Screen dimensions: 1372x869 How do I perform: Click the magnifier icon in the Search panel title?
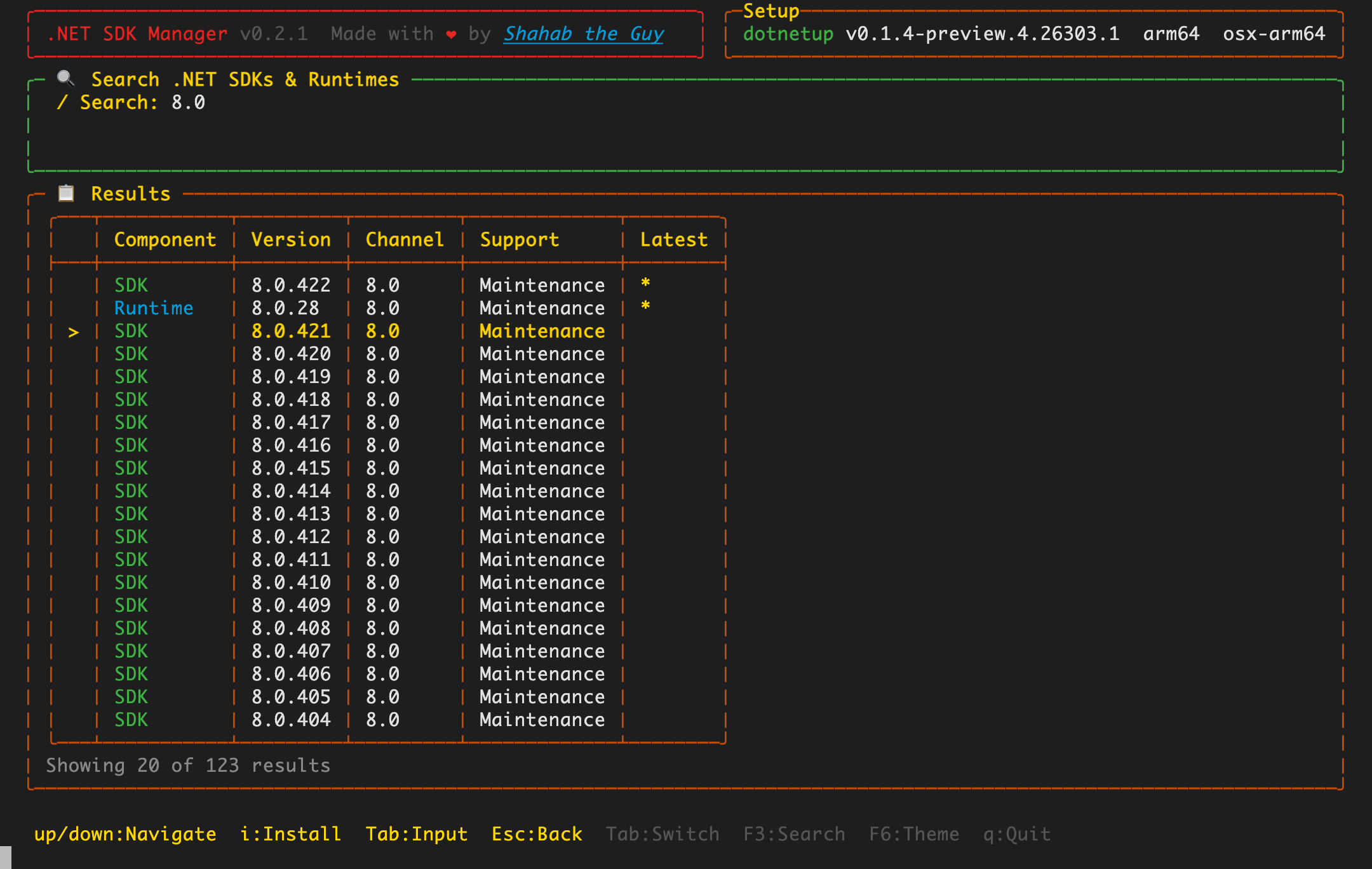66,79
